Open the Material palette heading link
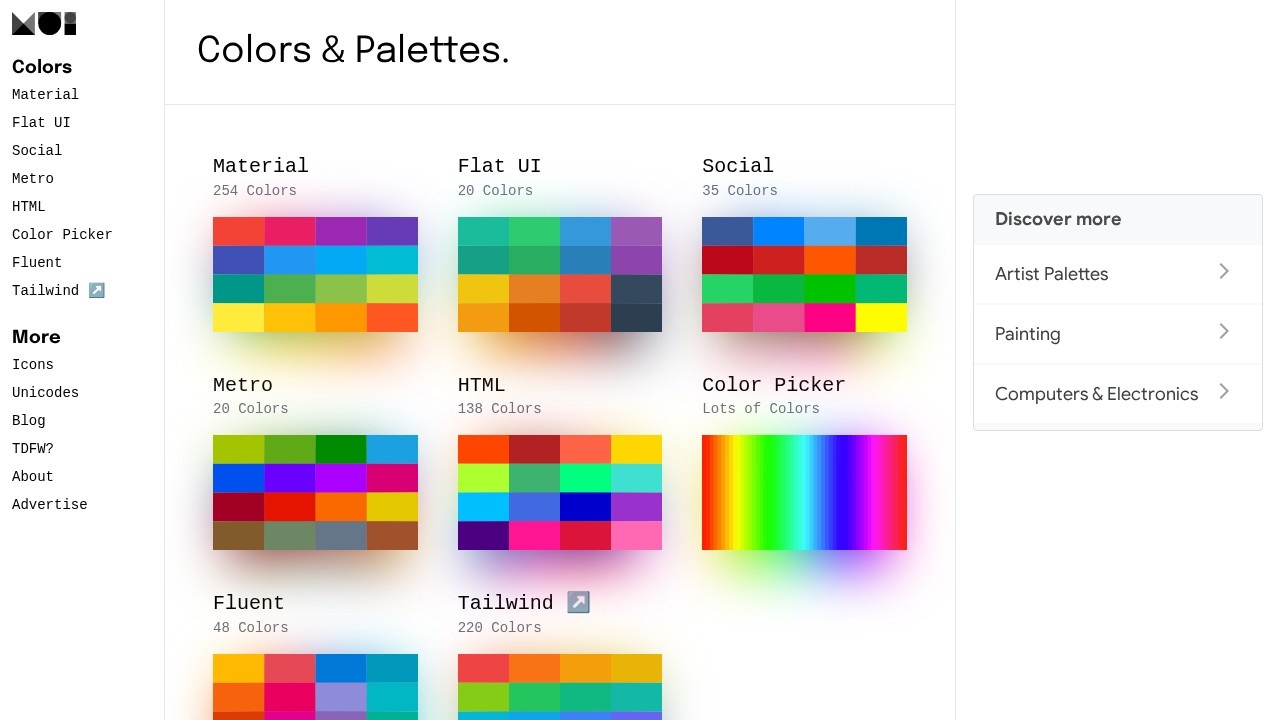Screen dimensions: 1280x720 point(260,165)
